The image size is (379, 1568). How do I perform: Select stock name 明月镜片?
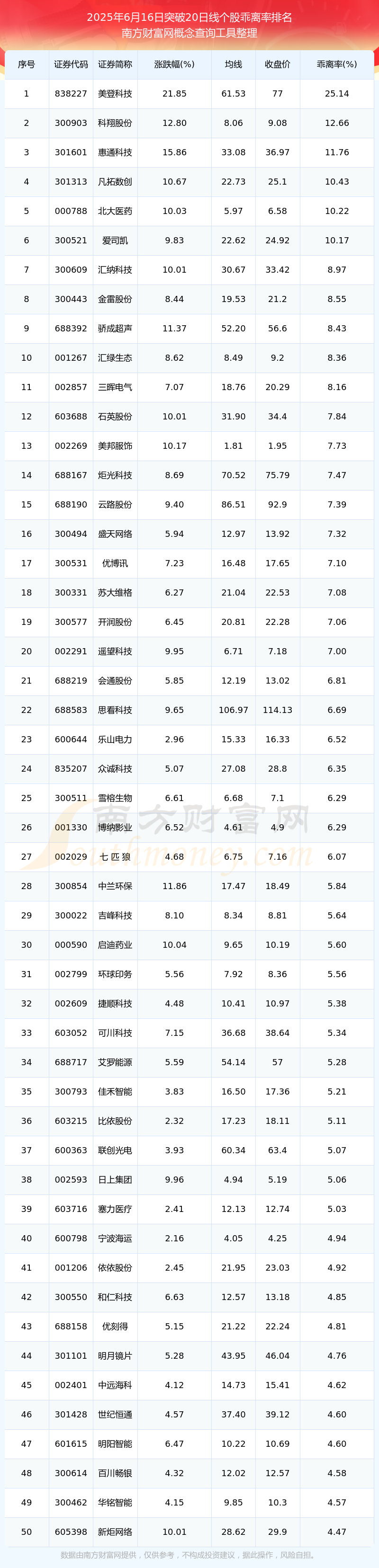click(x=115, y=1356)
